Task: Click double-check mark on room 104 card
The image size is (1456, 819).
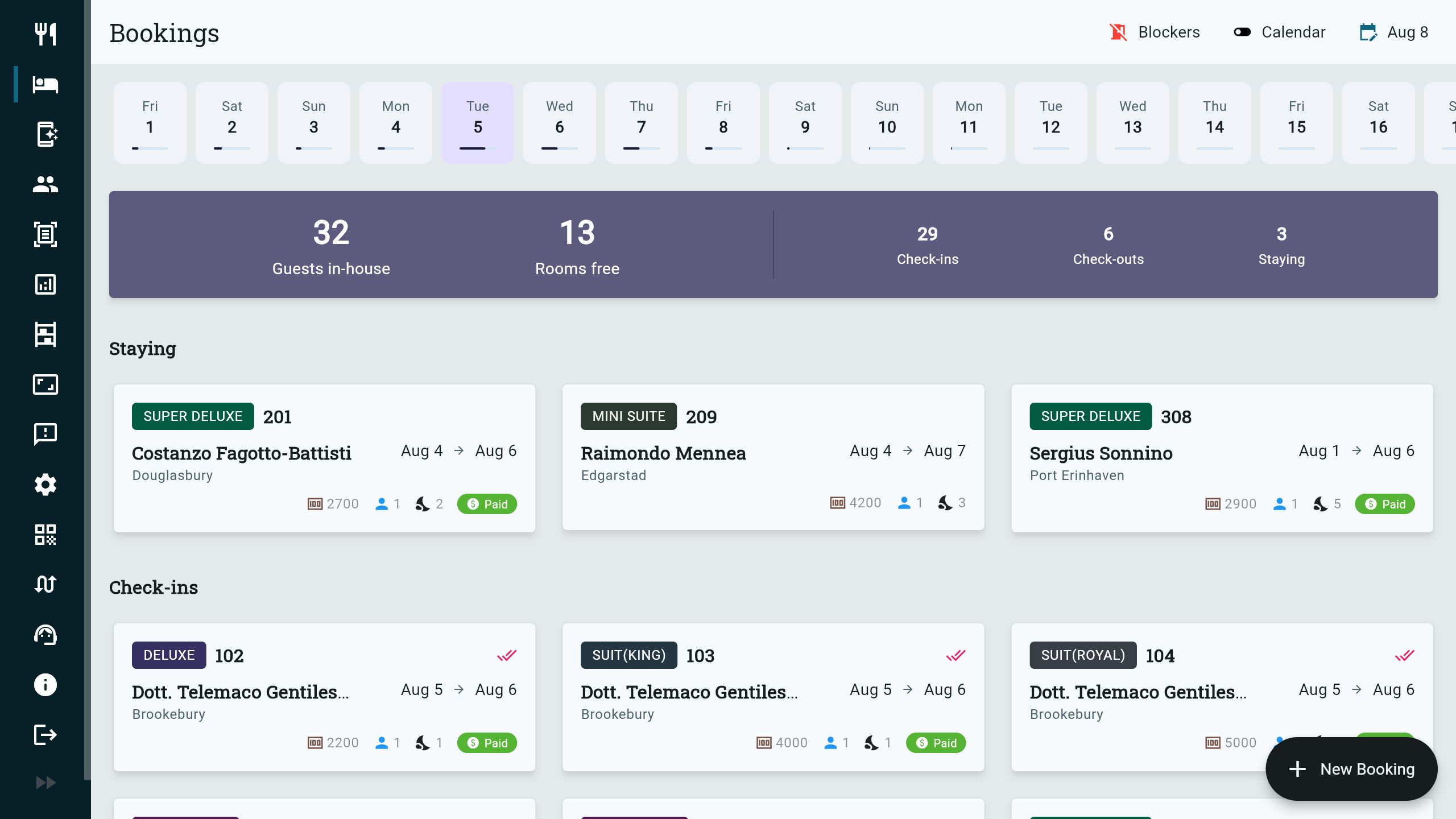Action: 1405,655
